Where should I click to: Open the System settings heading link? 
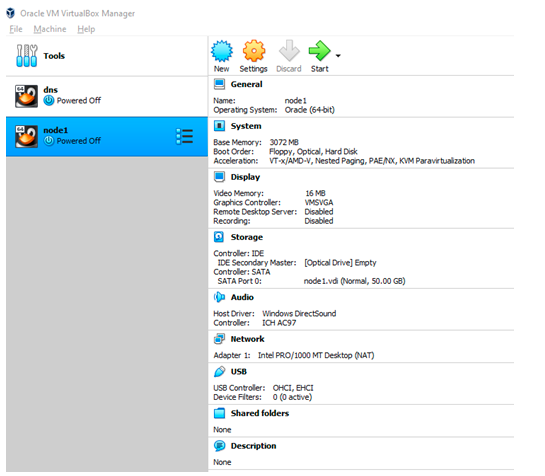coord(246,126)
